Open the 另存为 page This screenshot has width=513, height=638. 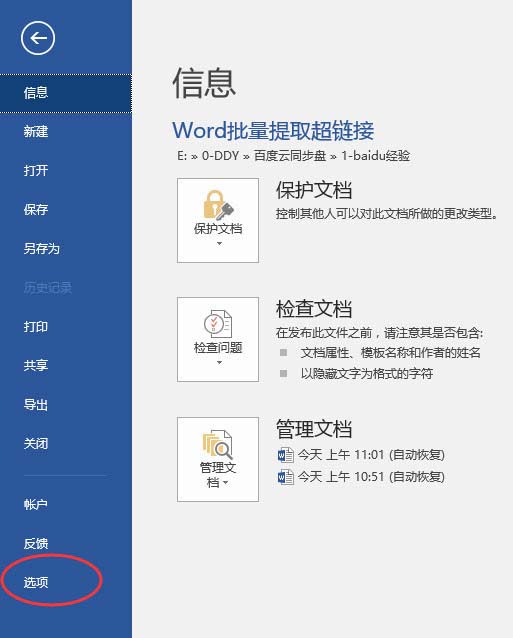tap(65, 248)
